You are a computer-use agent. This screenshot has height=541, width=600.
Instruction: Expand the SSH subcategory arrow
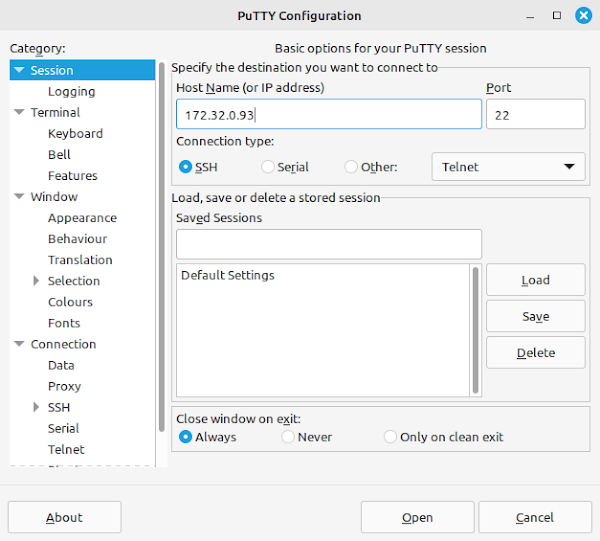coord(36,407)
